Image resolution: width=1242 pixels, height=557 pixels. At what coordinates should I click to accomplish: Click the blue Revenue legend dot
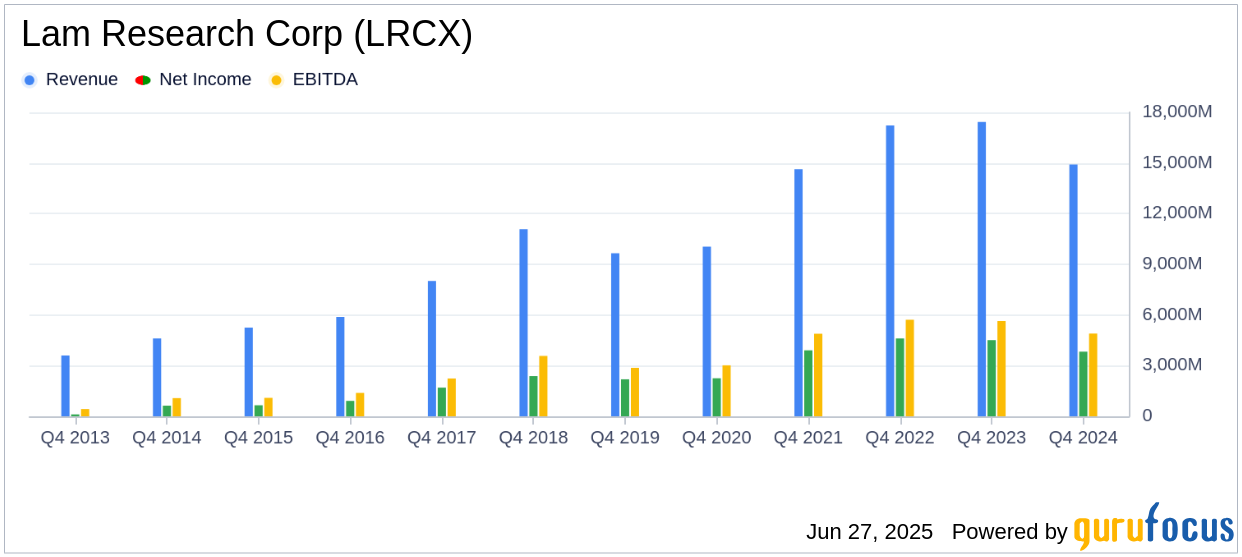coord(29,80)
